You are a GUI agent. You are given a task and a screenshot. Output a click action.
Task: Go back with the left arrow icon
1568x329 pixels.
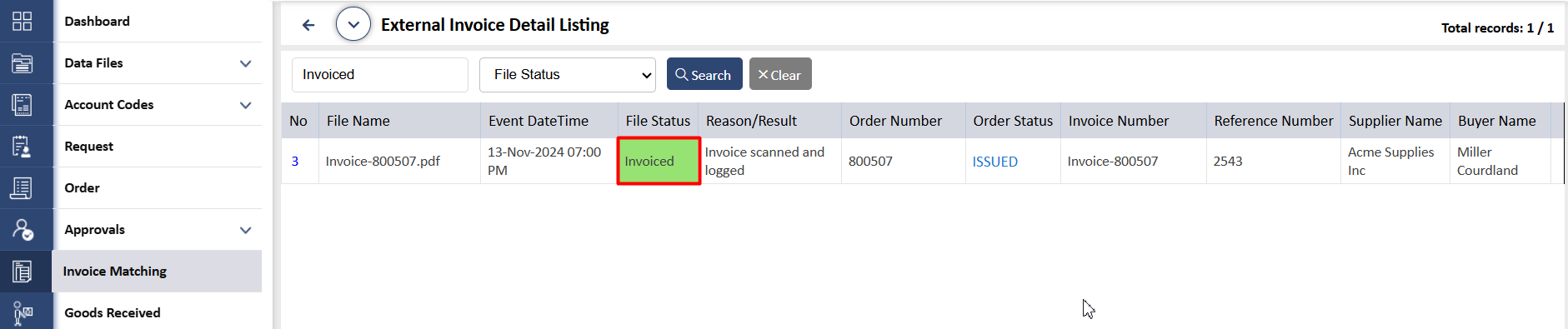(x=308, y=25)
